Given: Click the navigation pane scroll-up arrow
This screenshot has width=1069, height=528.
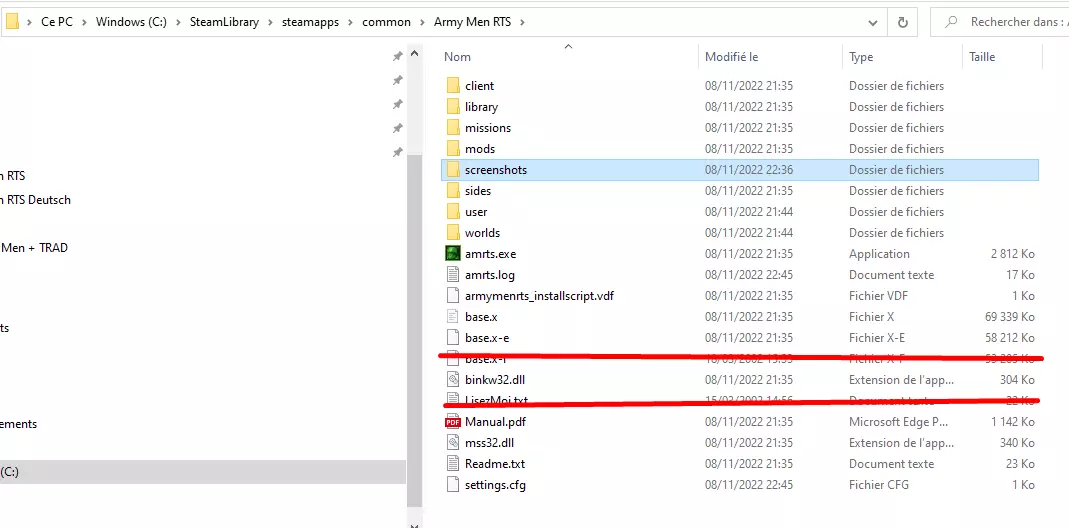Looking at the screenshot, I should [x=414, y=53].
